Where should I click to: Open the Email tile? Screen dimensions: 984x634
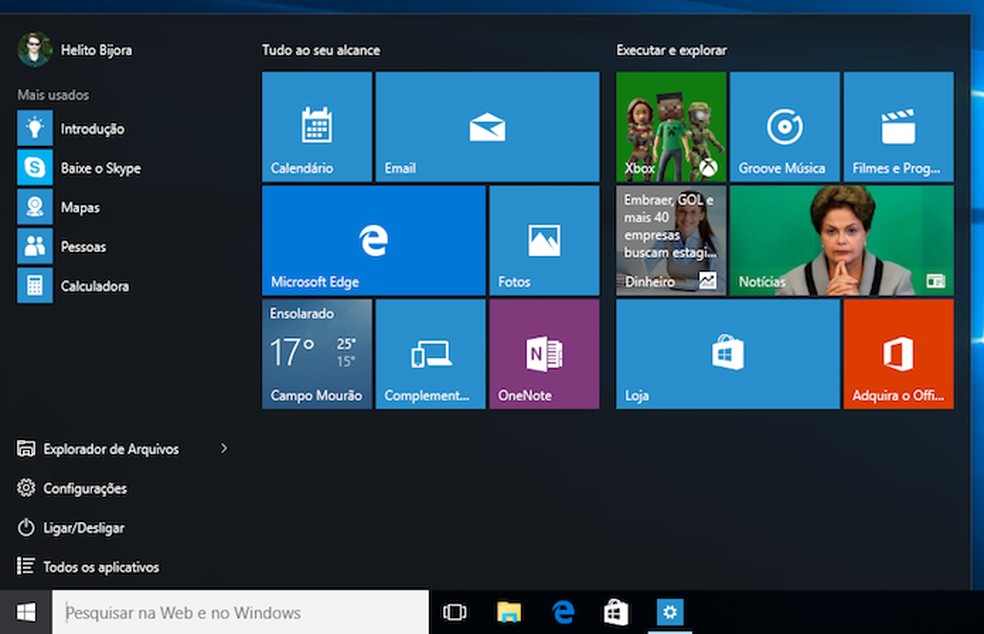click(x=487, y=127)
